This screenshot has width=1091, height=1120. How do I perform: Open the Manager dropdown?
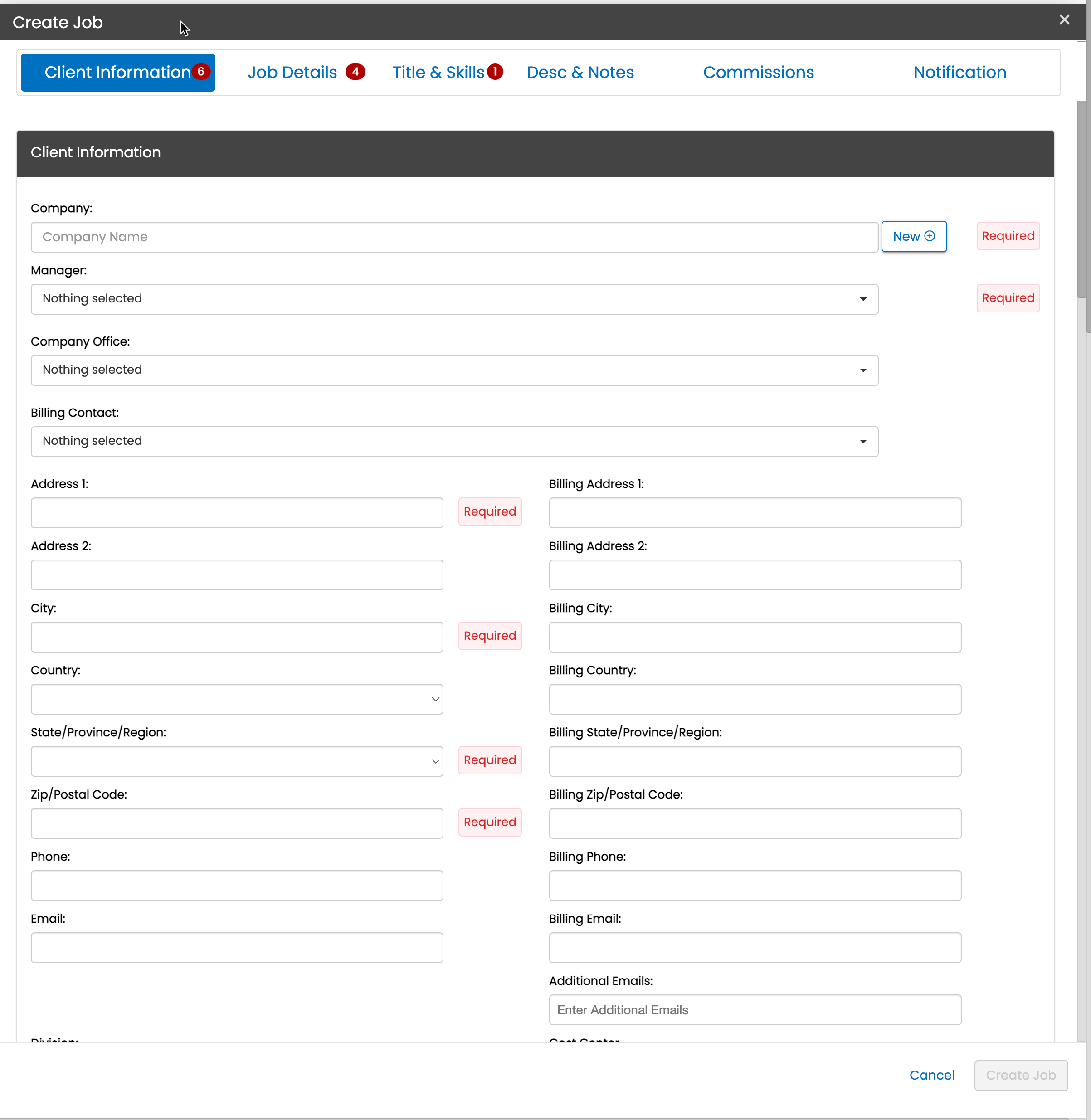[454, 299]
